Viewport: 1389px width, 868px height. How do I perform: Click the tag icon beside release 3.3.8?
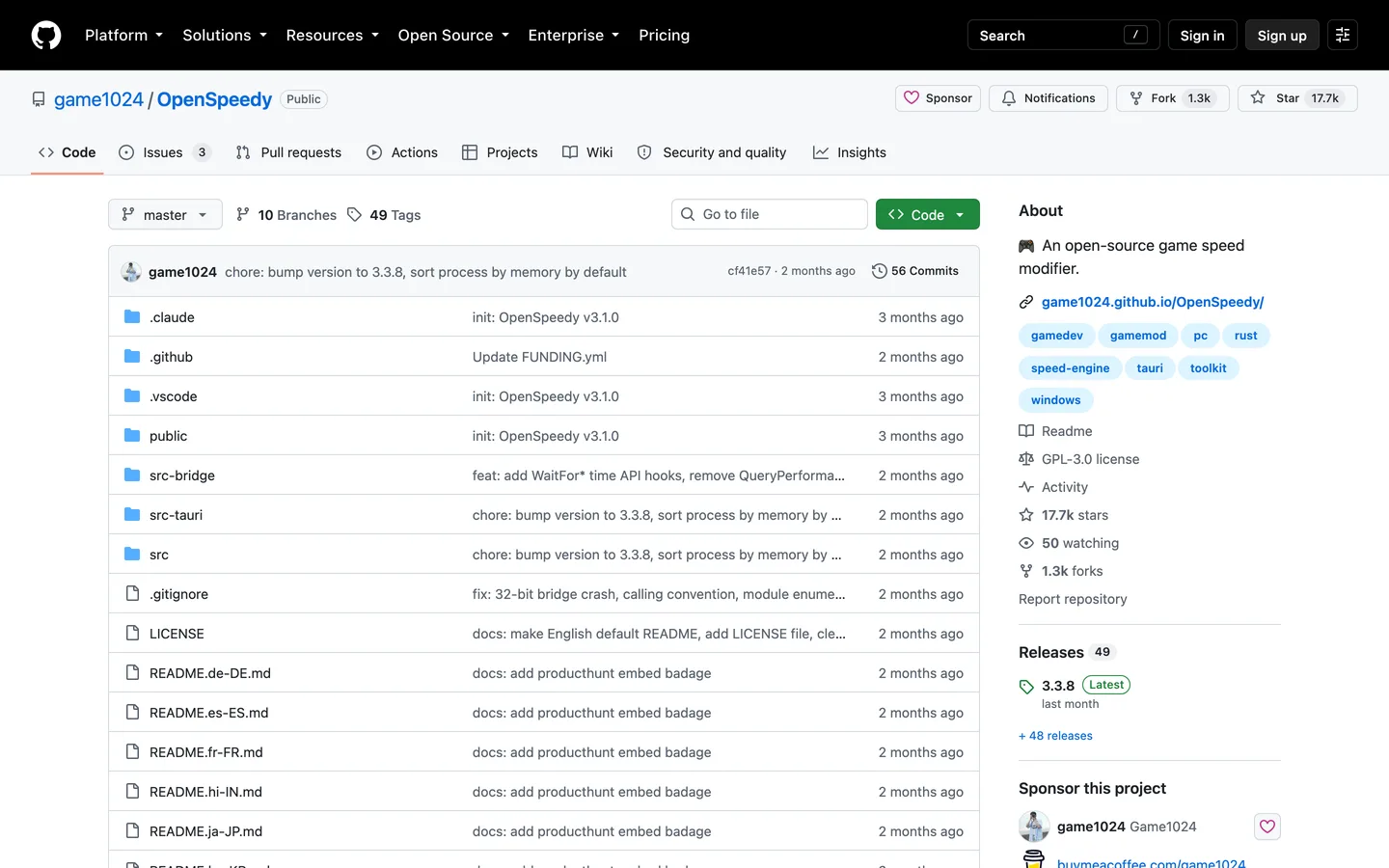pyautogui.click(x=1026, y=687)
